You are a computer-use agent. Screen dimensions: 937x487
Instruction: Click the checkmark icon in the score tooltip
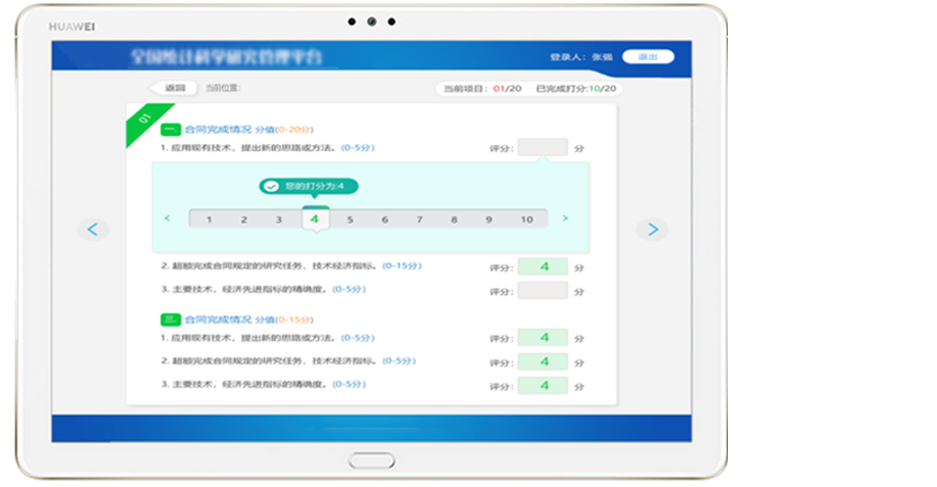[271, 186]
